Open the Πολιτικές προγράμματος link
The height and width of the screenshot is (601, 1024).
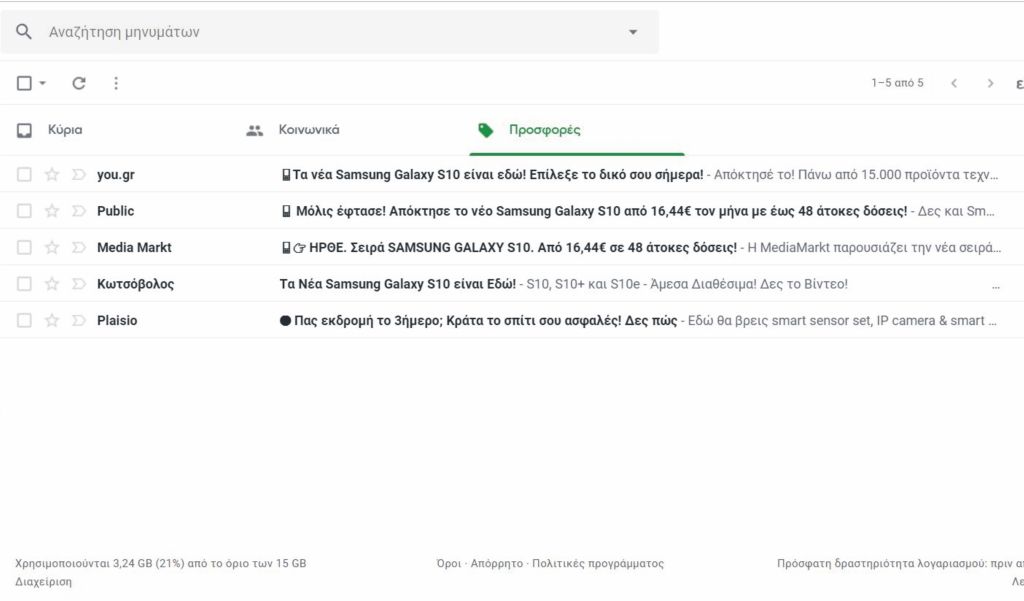[x=598, y=563]
